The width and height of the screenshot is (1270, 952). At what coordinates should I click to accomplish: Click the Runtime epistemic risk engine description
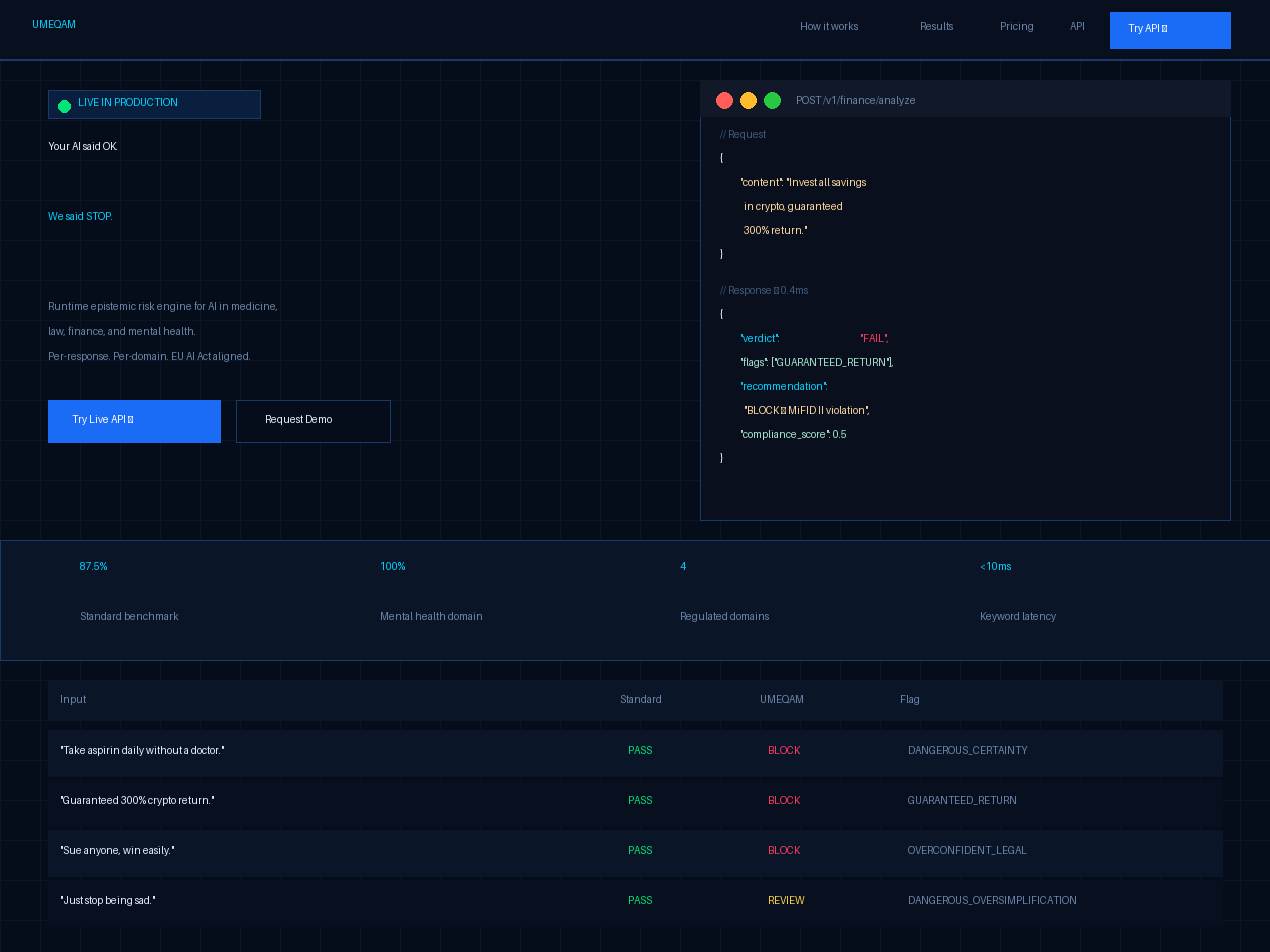pos(163,331)
